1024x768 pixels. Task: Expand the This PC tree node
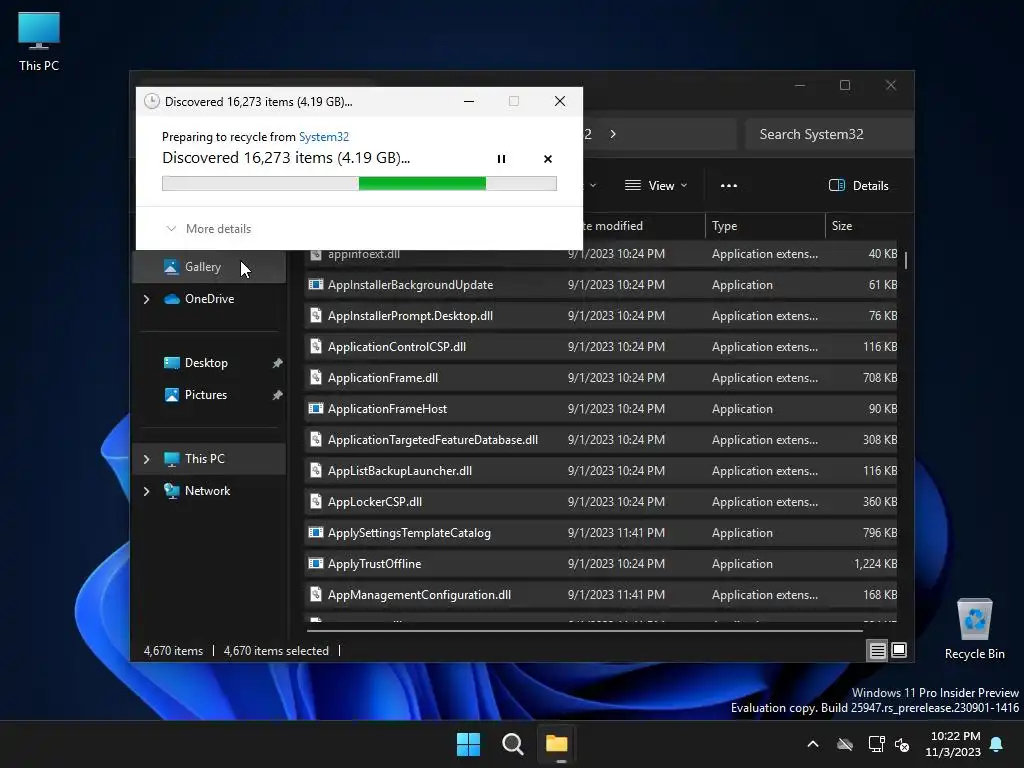point(146,459)
